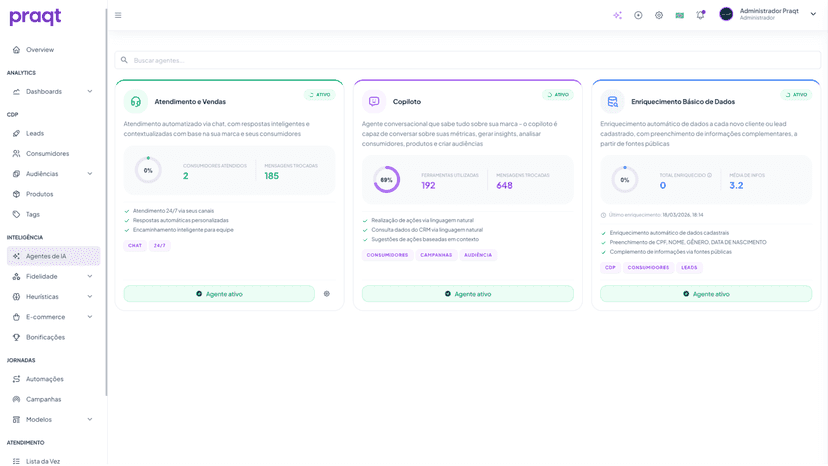This screenshot has height=466, width=828.
Task: Open settings gear on Atendimento e Vendas card
Action: click(x=327, y=294)
